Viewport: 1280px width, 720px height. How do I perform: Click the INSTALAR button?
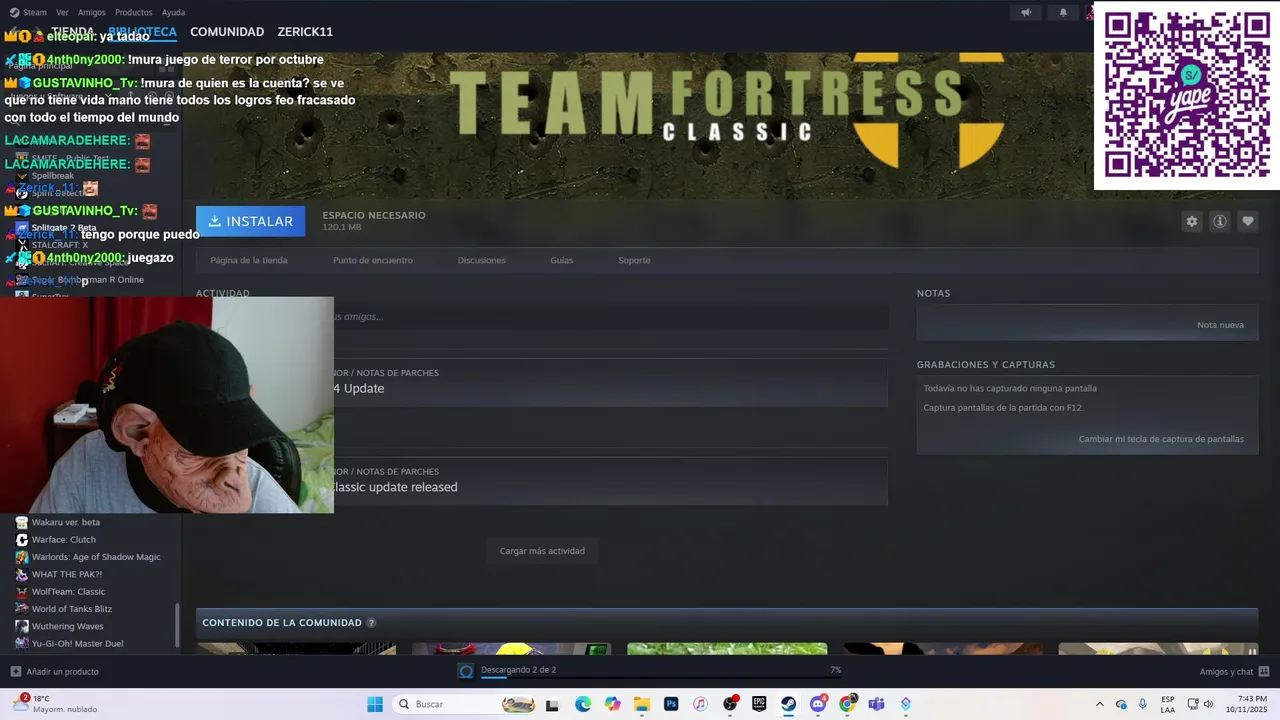[250, 221]
